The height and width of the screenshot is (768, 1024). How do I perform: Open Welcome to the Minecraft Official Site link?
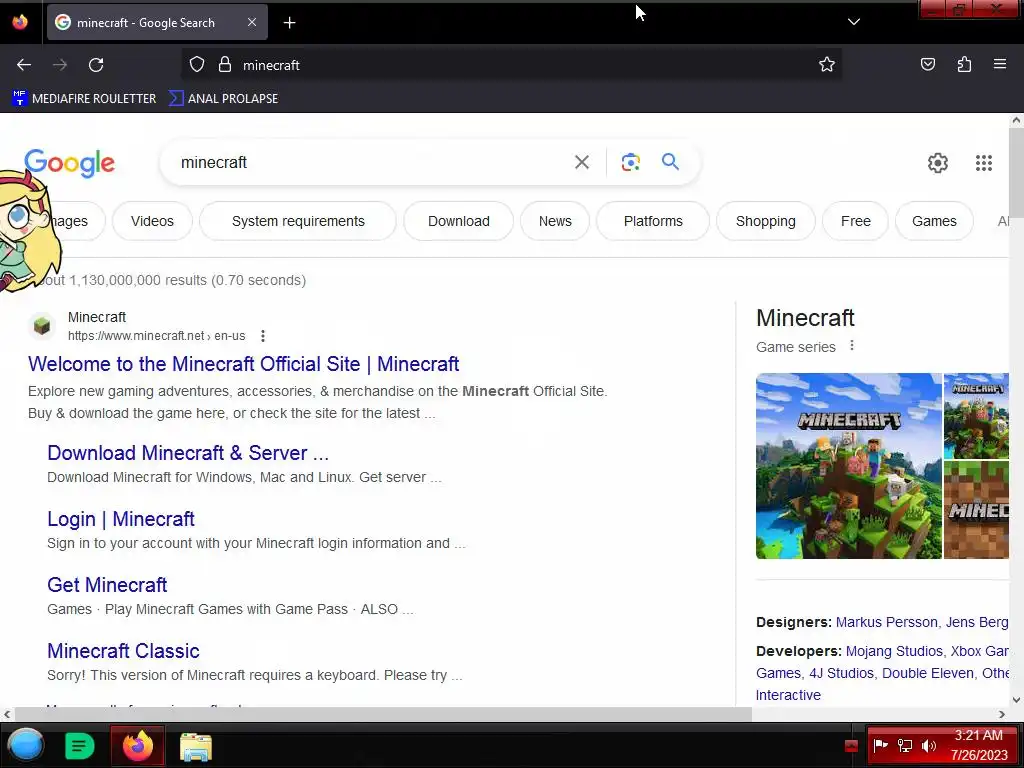[244, 364]
